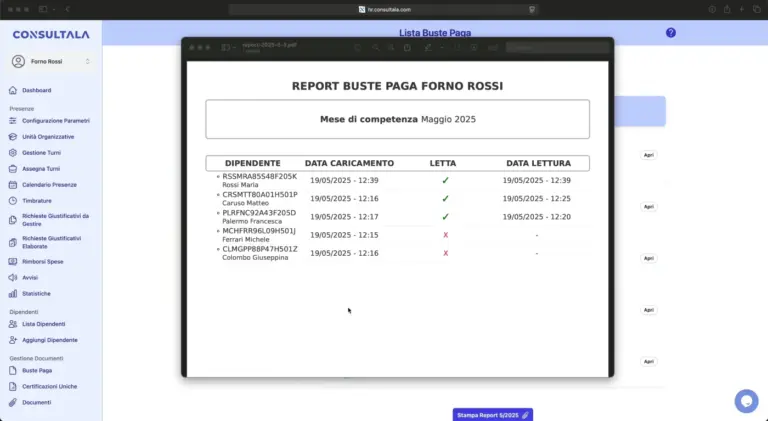Open Rimborsi Spese icon

[x=13, y=261]
